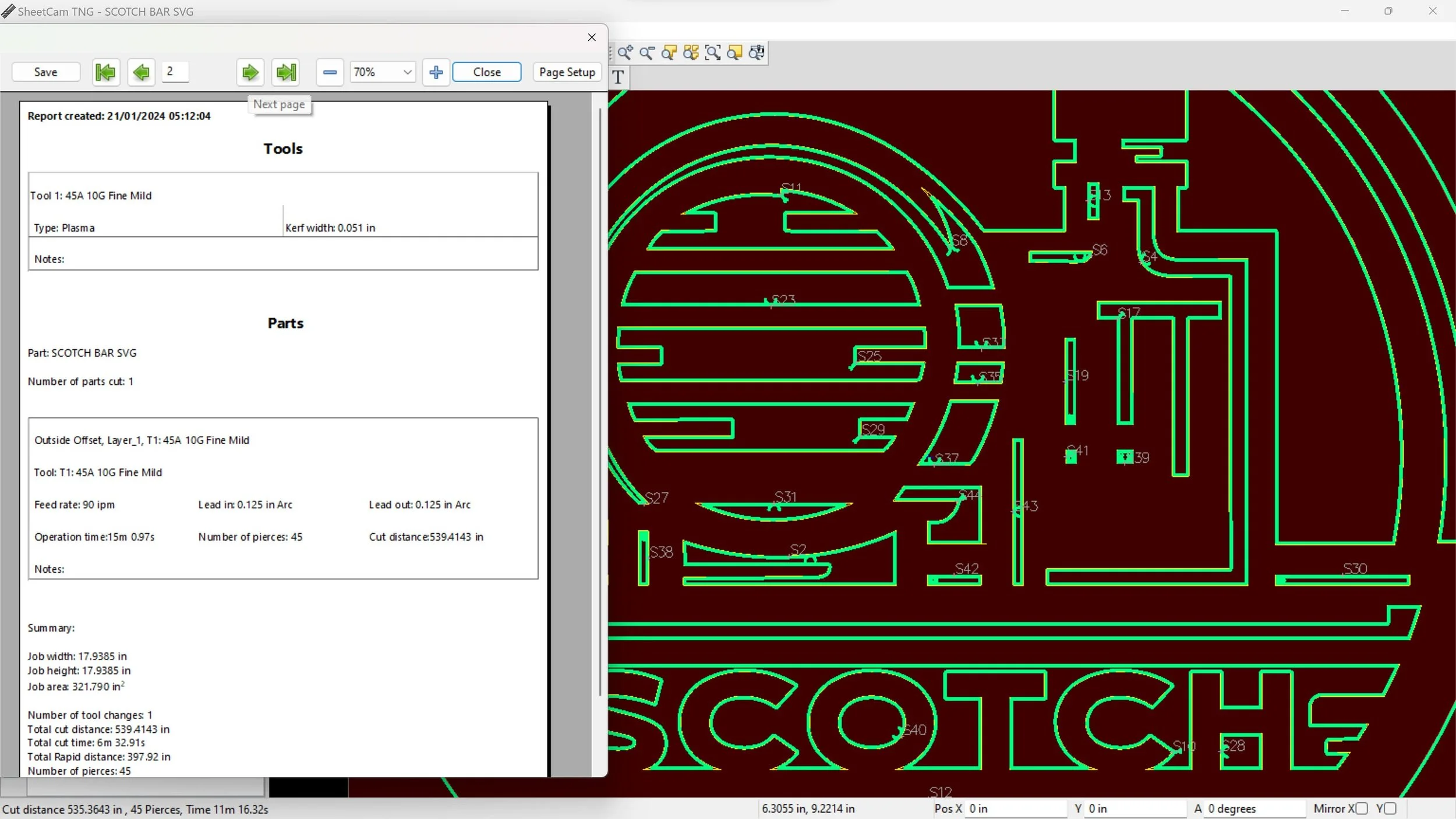Image resolution: width=1456 pixels, height=819 pixels.
Task: Click start point label S19 on canvas
Action: click(x=1077, y=375)
